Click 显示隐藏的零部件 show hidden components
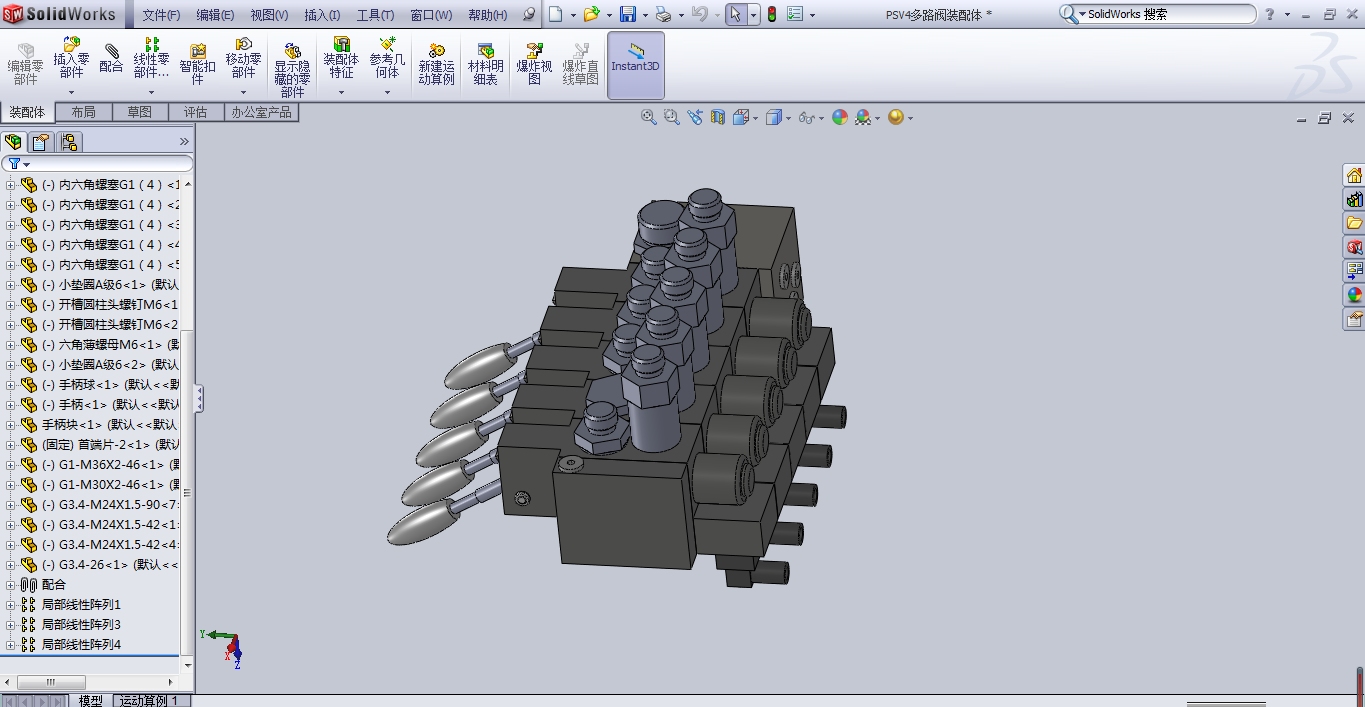Screen dimensions: 1365x707 pyautogui.click(x=293, y=70)
